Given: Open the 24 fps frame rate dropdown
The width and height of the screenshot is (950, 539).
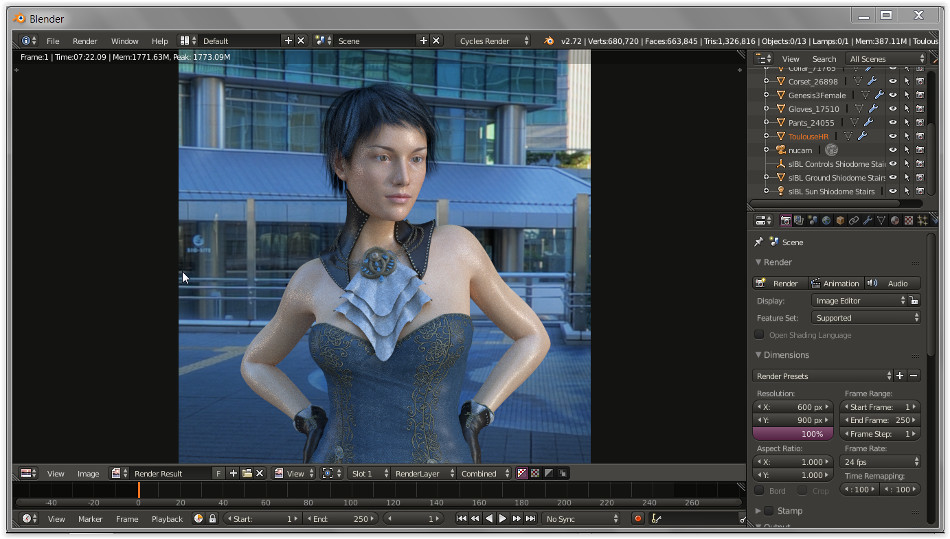Looking at the screenshot, I should pyautogui.click(x=881, y=462).
